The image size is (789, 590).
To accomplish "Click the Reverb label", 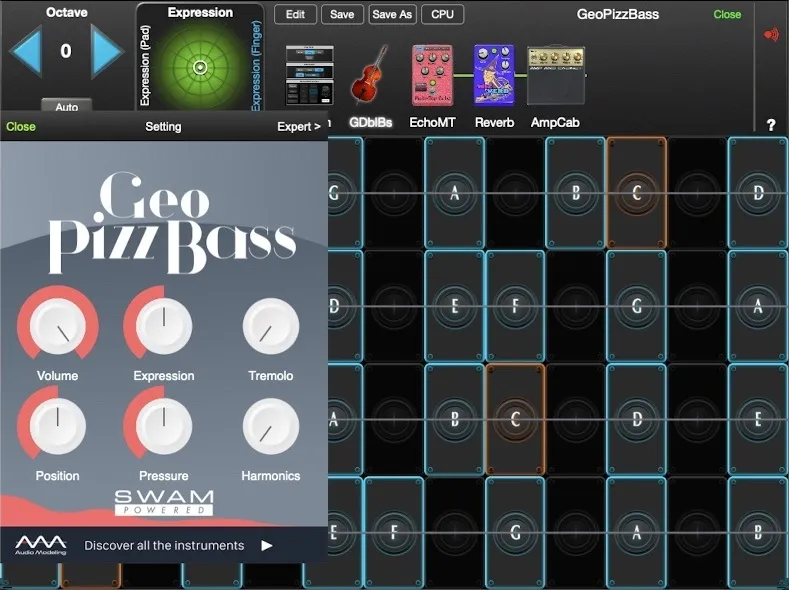I will pos(494,122).
